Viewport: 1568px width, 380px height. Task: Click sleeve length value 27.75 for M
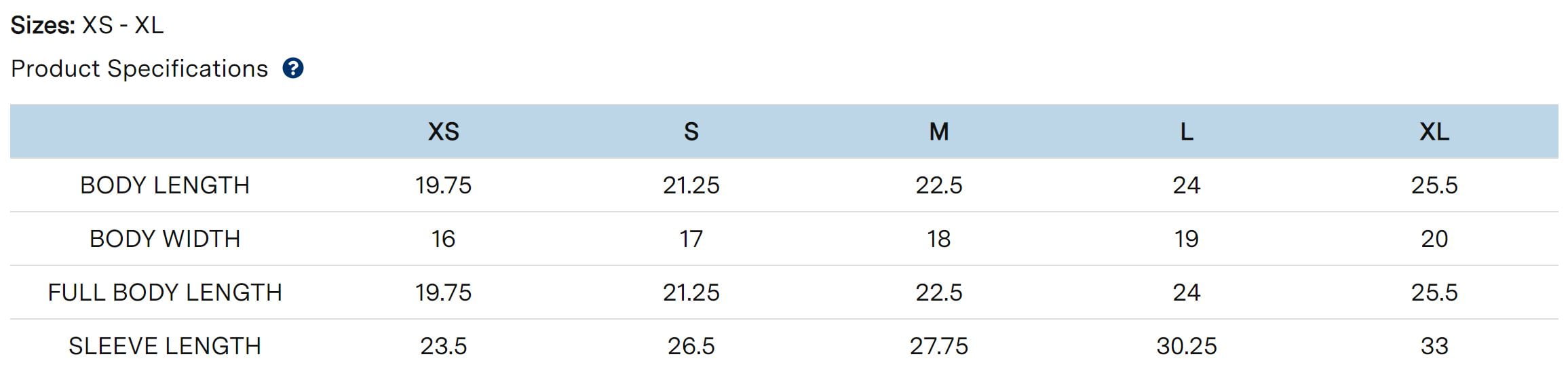pos(939,346)
